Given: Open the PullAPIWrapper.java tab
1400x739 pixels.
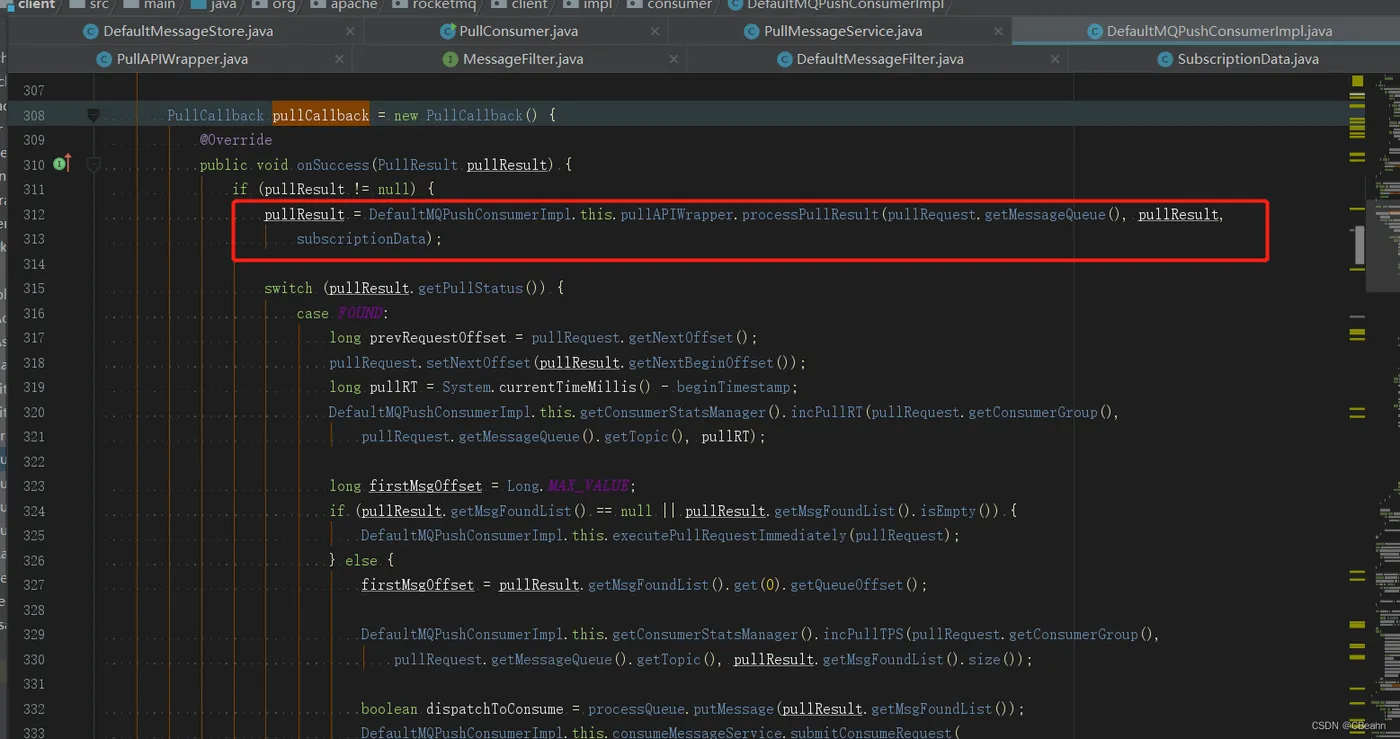Looking at the screenshot, I should pyautogui.click(x=182, y=59).
